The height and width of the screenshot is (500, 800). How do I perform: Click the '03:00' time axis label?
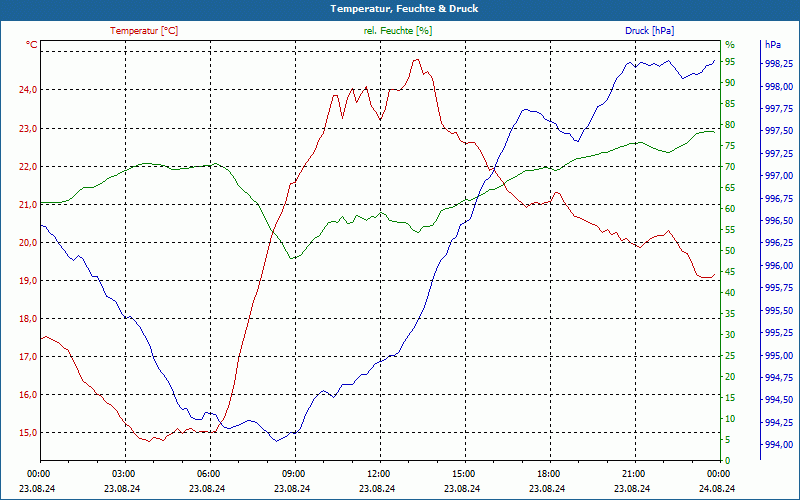click(x=122, y=474)
